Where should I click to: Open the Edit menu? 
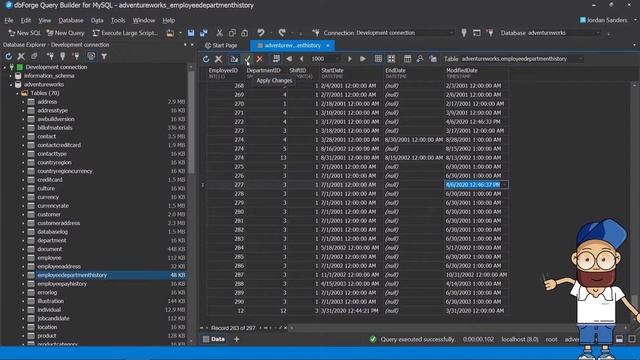[26, 20]
